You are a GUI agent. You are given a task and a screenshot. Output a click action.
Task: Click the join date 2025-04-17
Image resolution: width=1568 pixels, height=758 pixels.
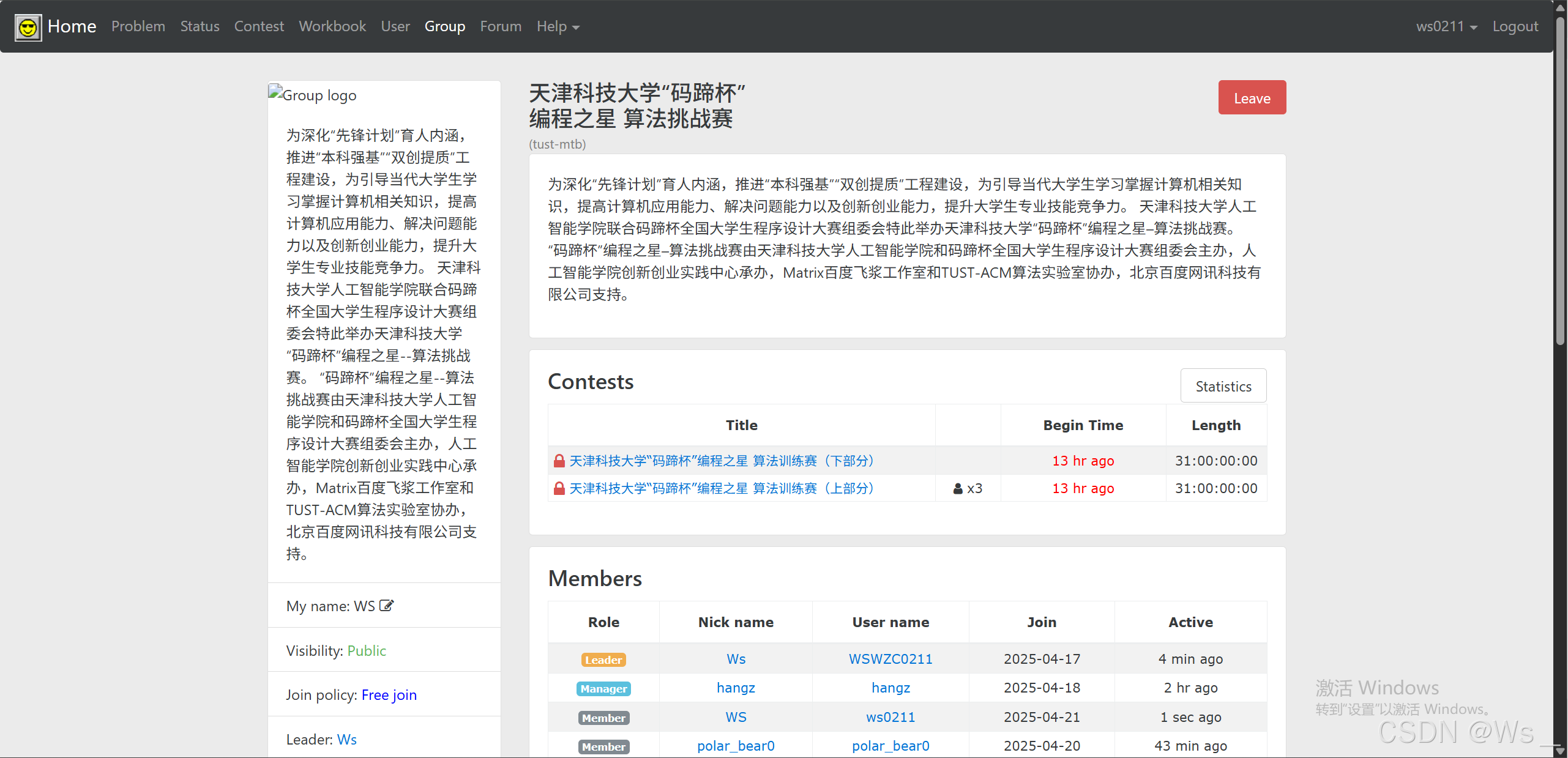click(1042, 660)
